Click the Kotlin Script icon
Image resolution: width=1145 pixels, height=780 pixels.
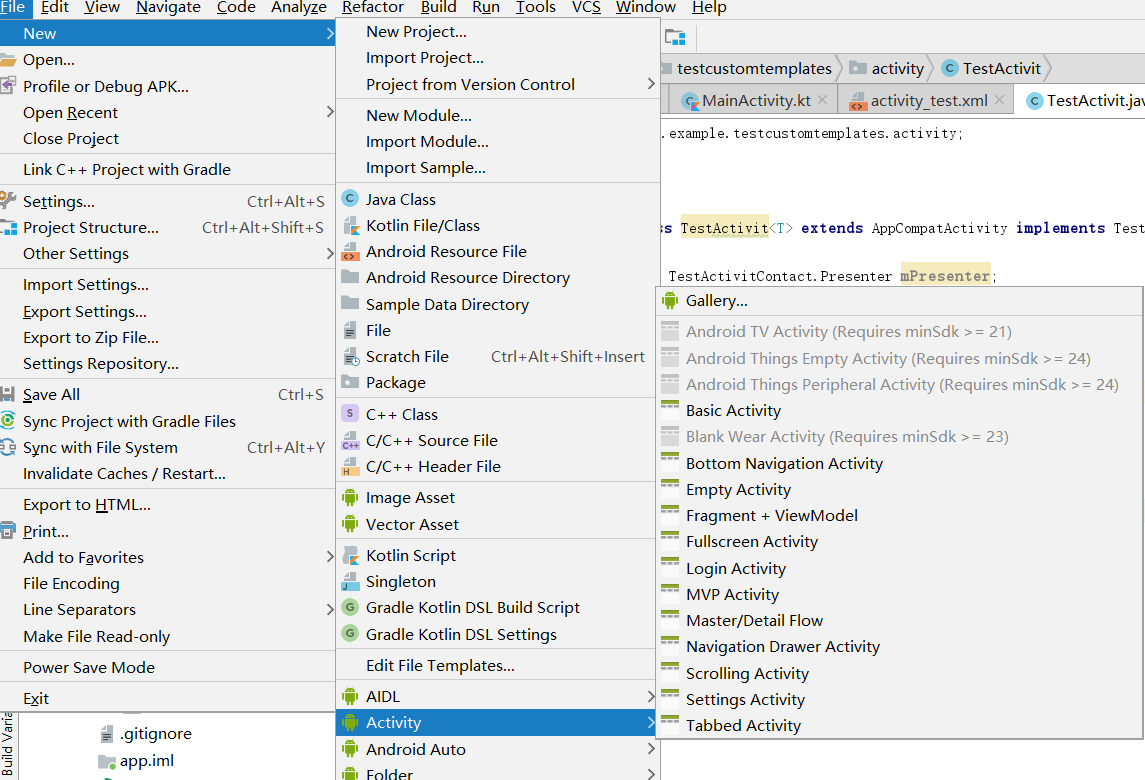click(351, 555)
